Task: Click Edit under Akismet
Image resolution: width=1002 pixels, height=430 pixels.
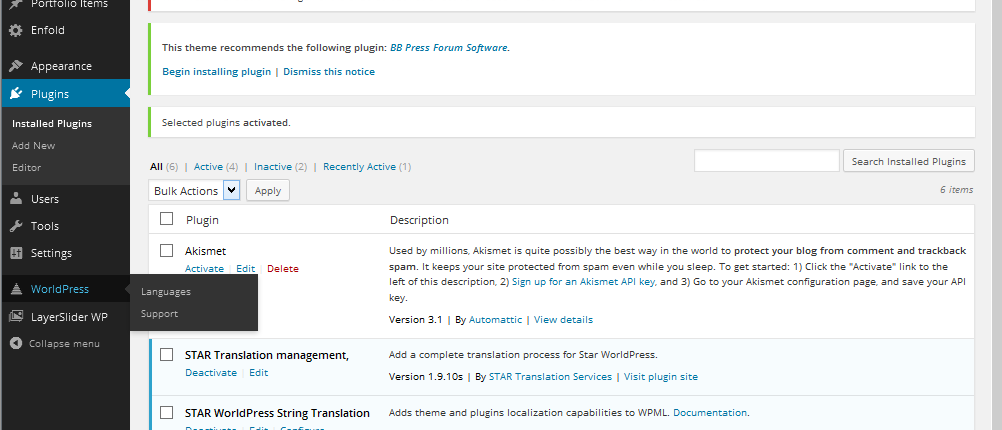Action: tap(245, 269)
